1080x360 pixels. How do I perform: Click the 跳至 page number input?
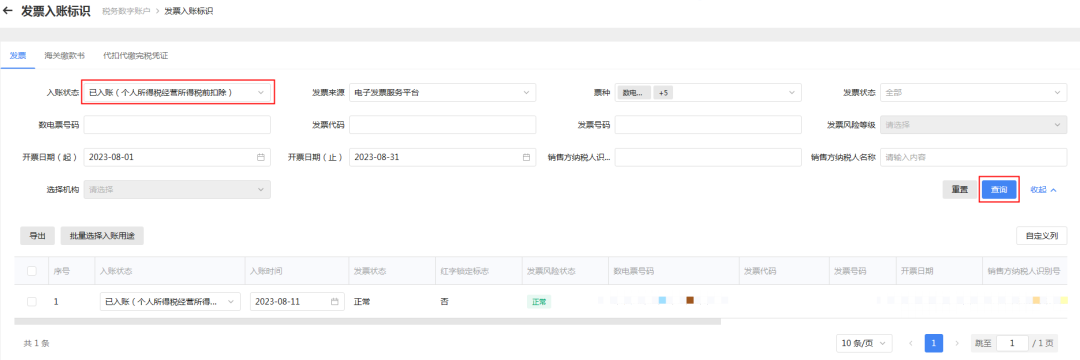pos(1012,343)
